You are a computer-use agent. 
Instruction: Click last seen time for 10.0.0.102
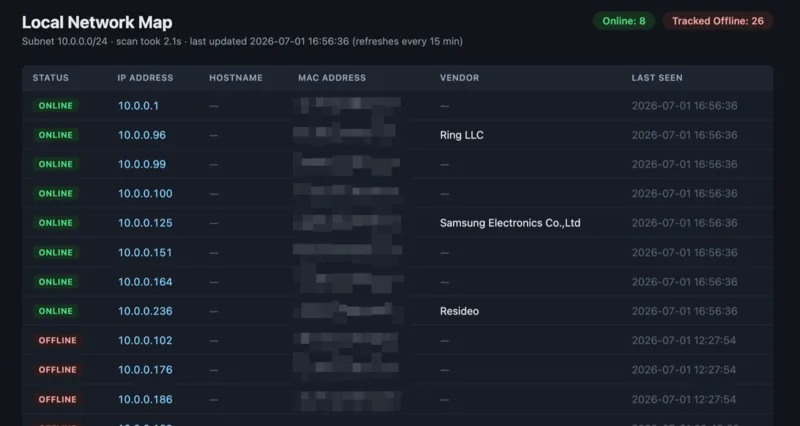[x=684, y=340]
